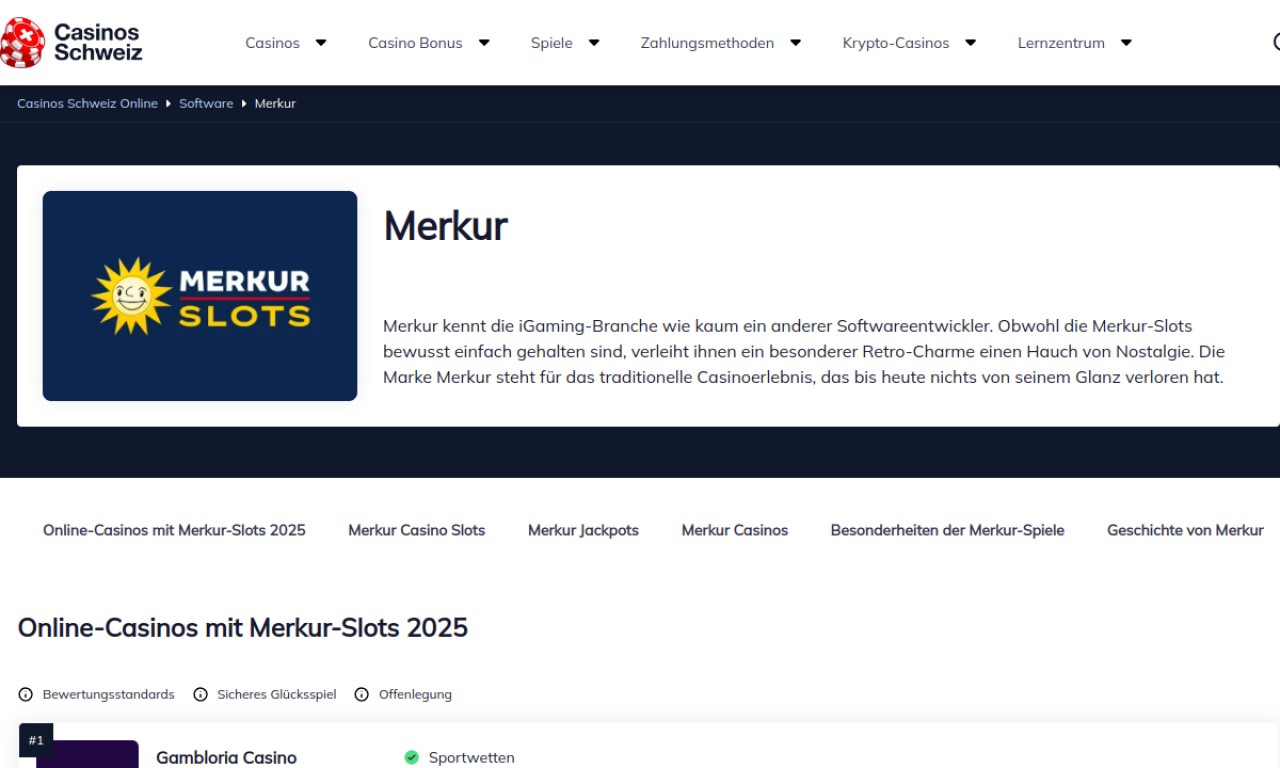
Task: Open the Offenlegung link
Action: [x=415, y=694]
